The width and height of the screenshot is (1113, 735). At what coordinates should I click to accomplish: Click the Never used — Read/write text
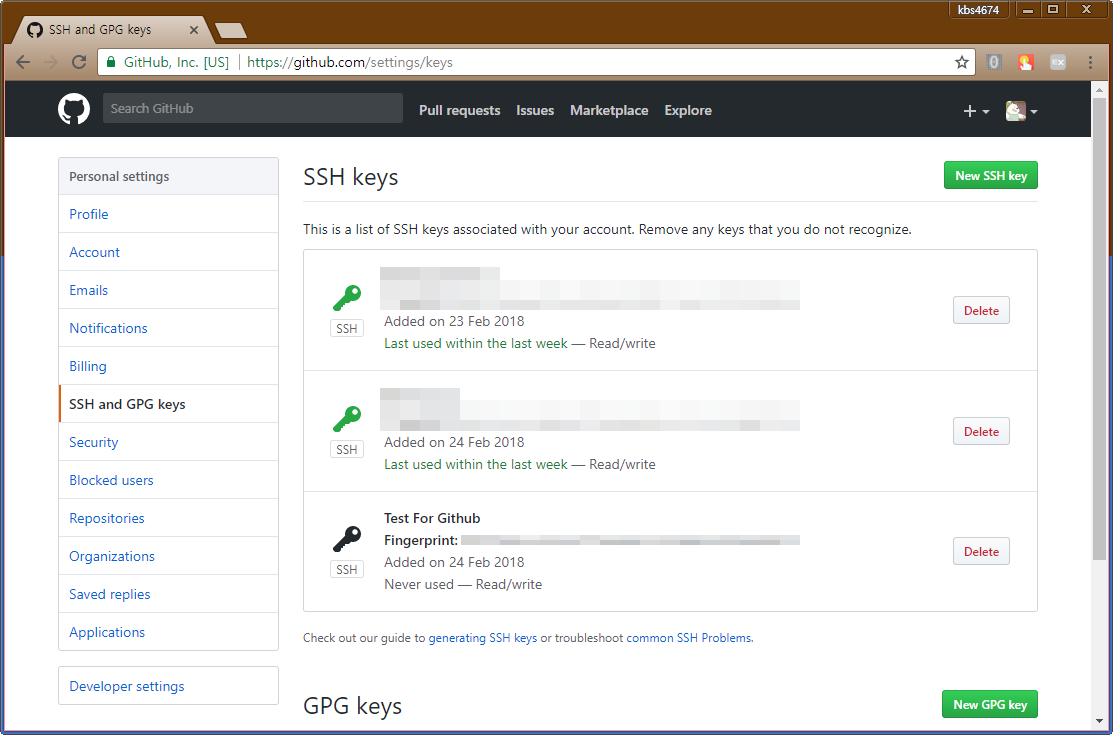coord(463,584)
